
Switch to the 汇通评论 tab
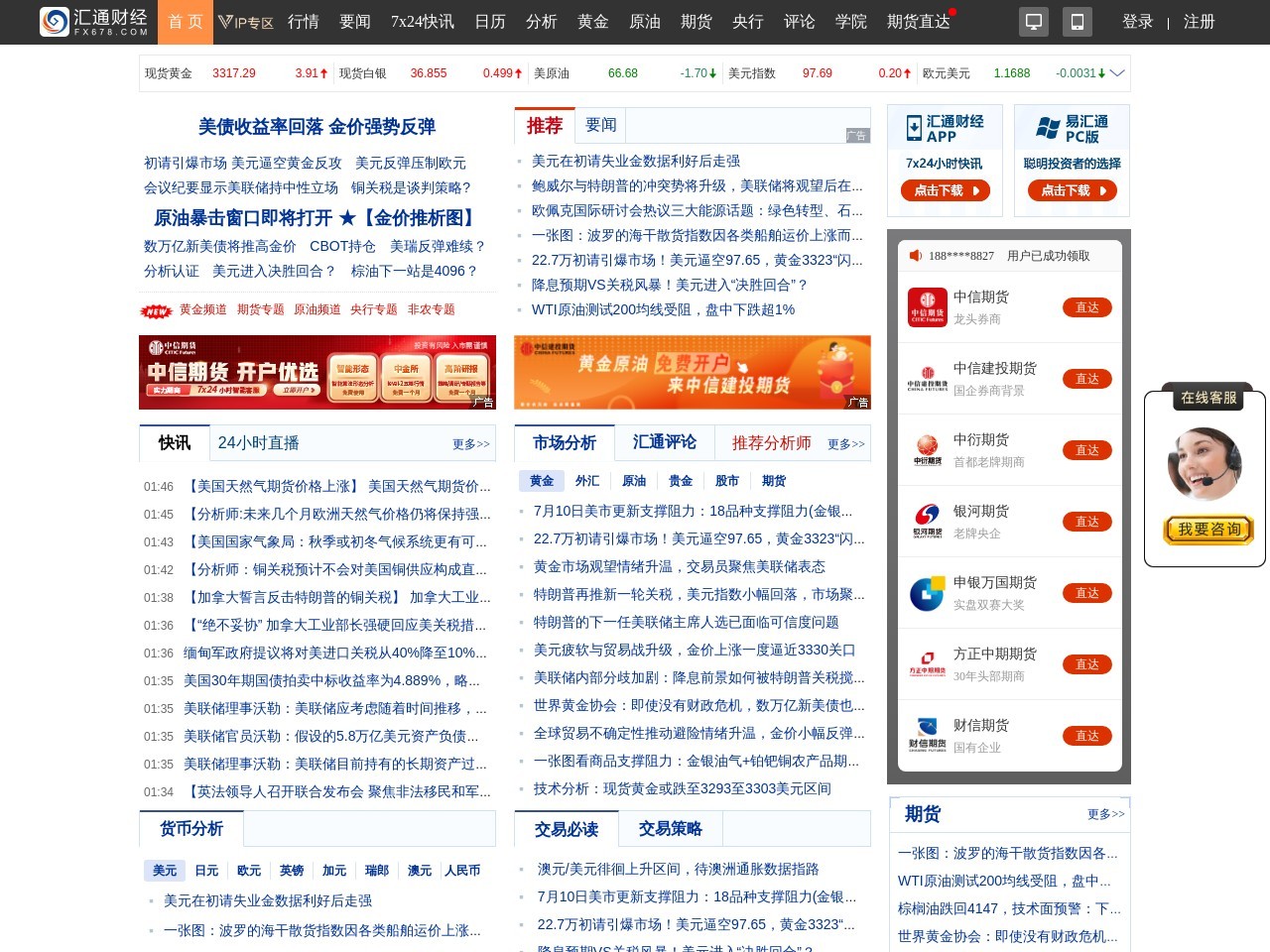click(664, 443)
